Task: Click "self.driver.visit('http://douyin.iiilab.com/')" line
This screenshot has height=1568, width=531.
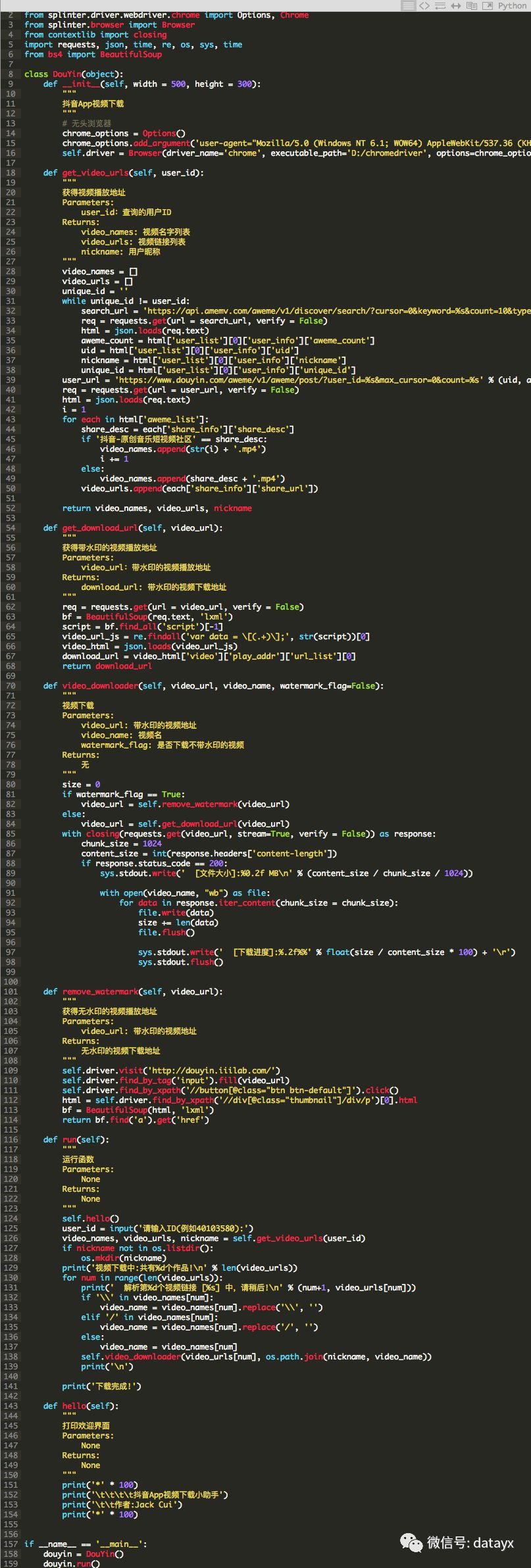Action: coord(171,1071)
